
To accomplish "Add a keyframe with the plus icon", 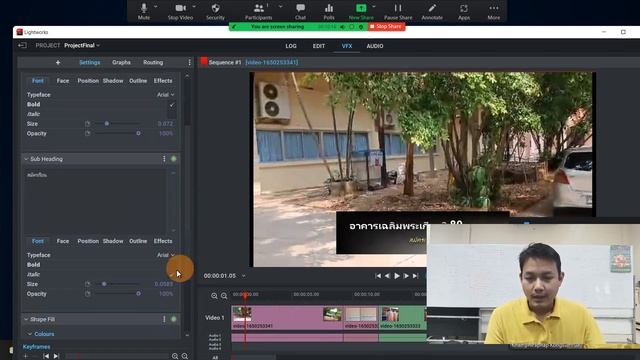I will (x=25, y=356).
